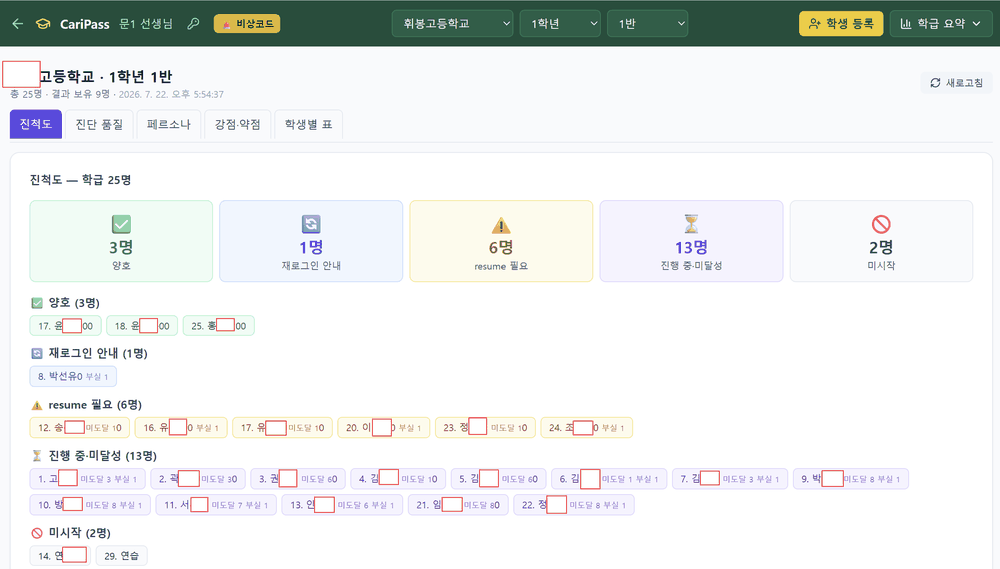
Task: Click warning icon beside resume 필요 (6명)
Action: pyautogui.click(x=37, y=405)
